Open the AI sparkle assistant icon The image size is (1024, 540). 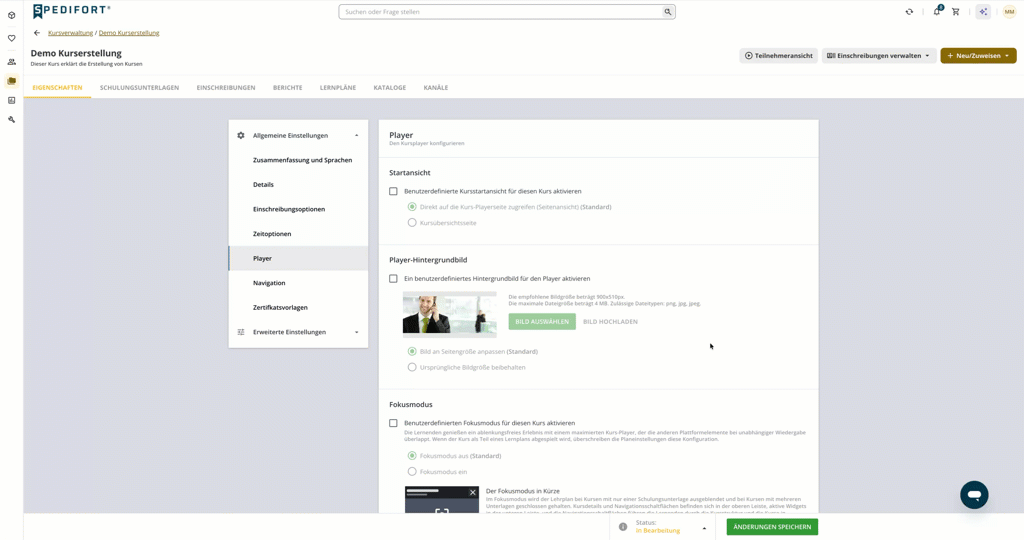[983, 12]
